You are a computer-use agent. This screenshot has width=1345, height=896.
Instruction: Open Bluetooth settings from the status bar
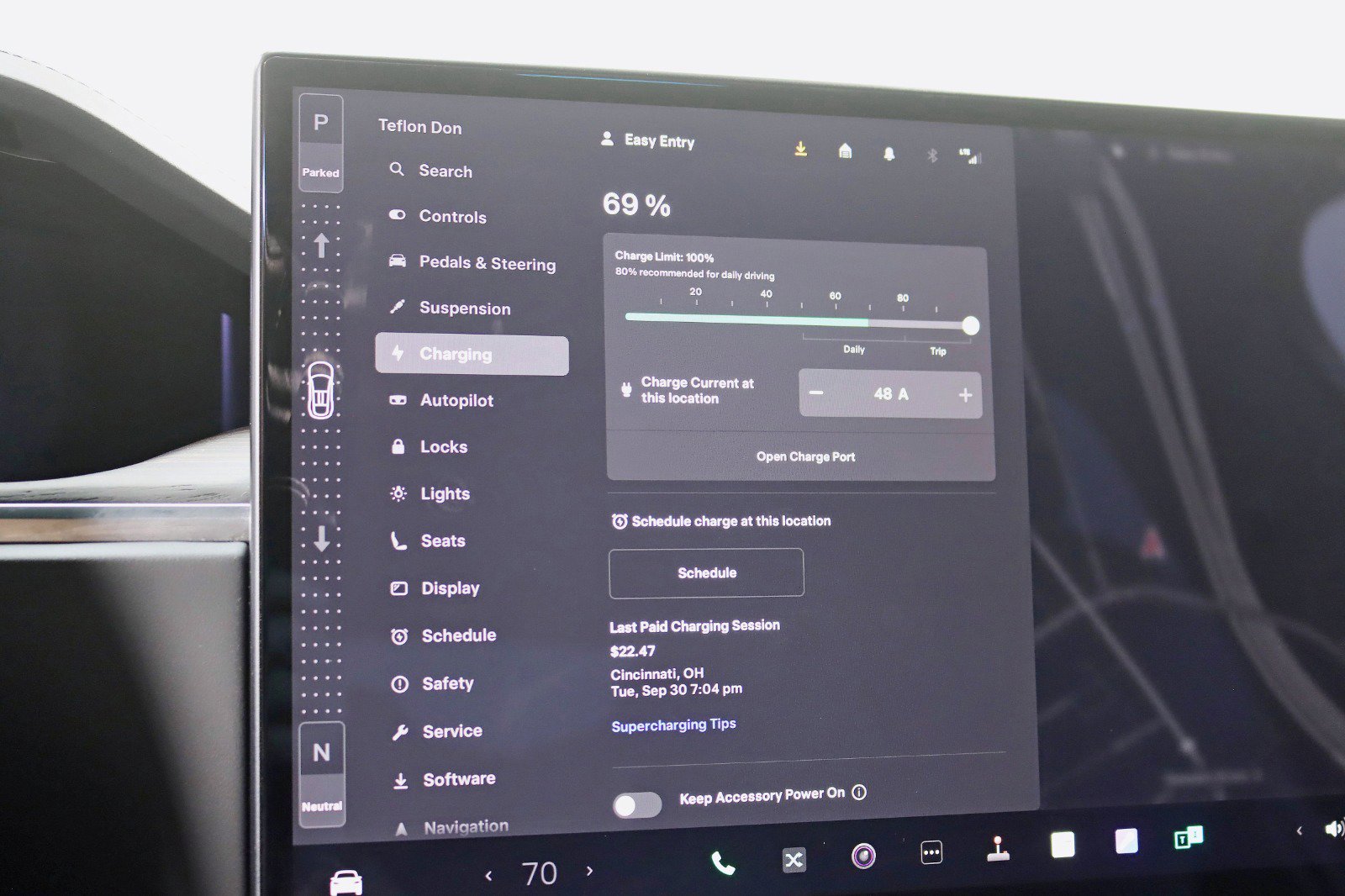click(931, 153)
